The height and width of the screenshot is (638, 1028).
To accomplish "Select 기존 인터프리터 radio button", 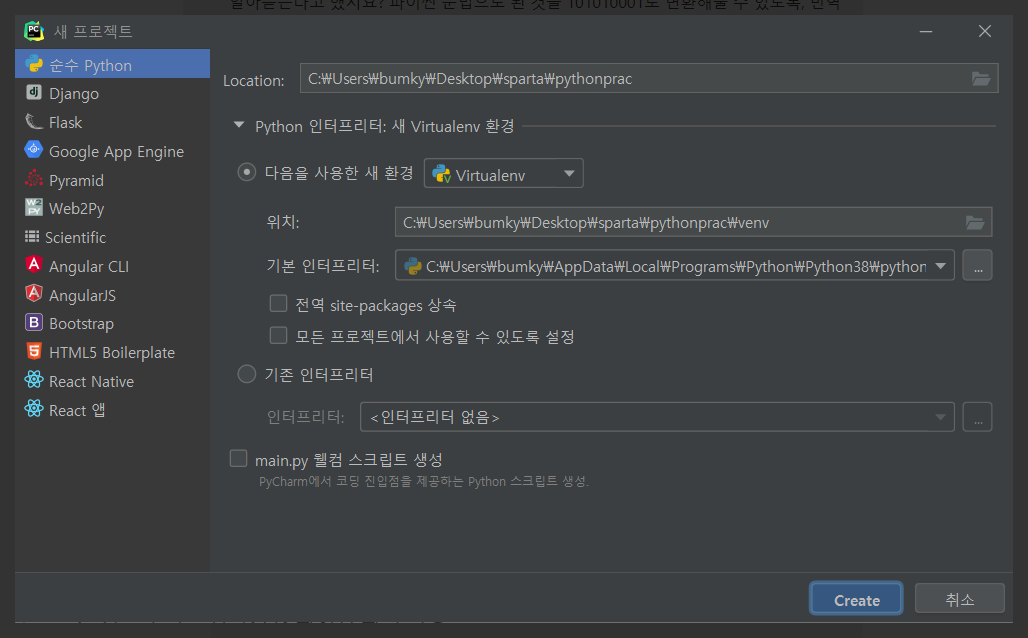I will click(247, 374).
